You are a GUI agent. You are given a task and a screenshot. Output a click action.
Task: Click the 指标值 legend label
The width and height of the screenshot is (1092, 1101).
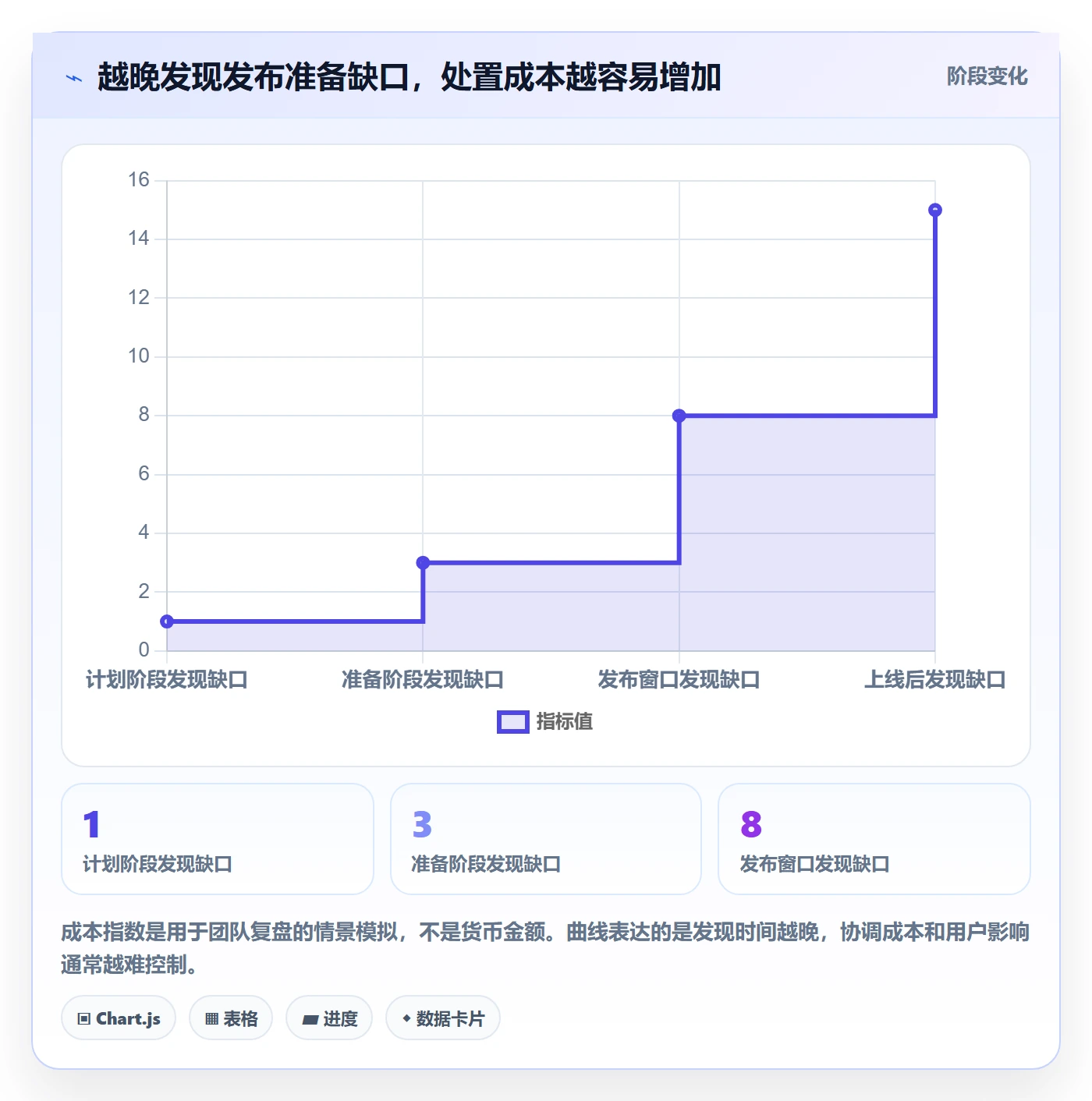(x=565, y=722)
